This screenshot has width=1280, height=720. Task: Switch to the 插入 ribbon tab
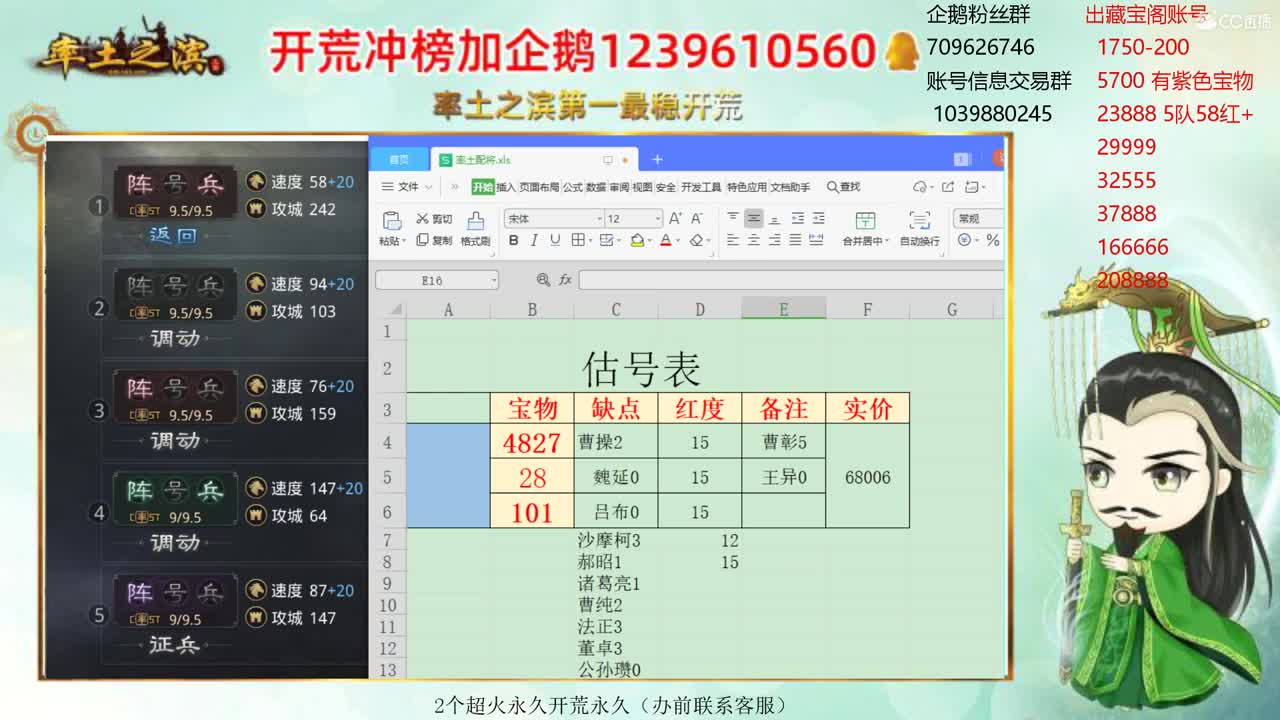[505, 187]
